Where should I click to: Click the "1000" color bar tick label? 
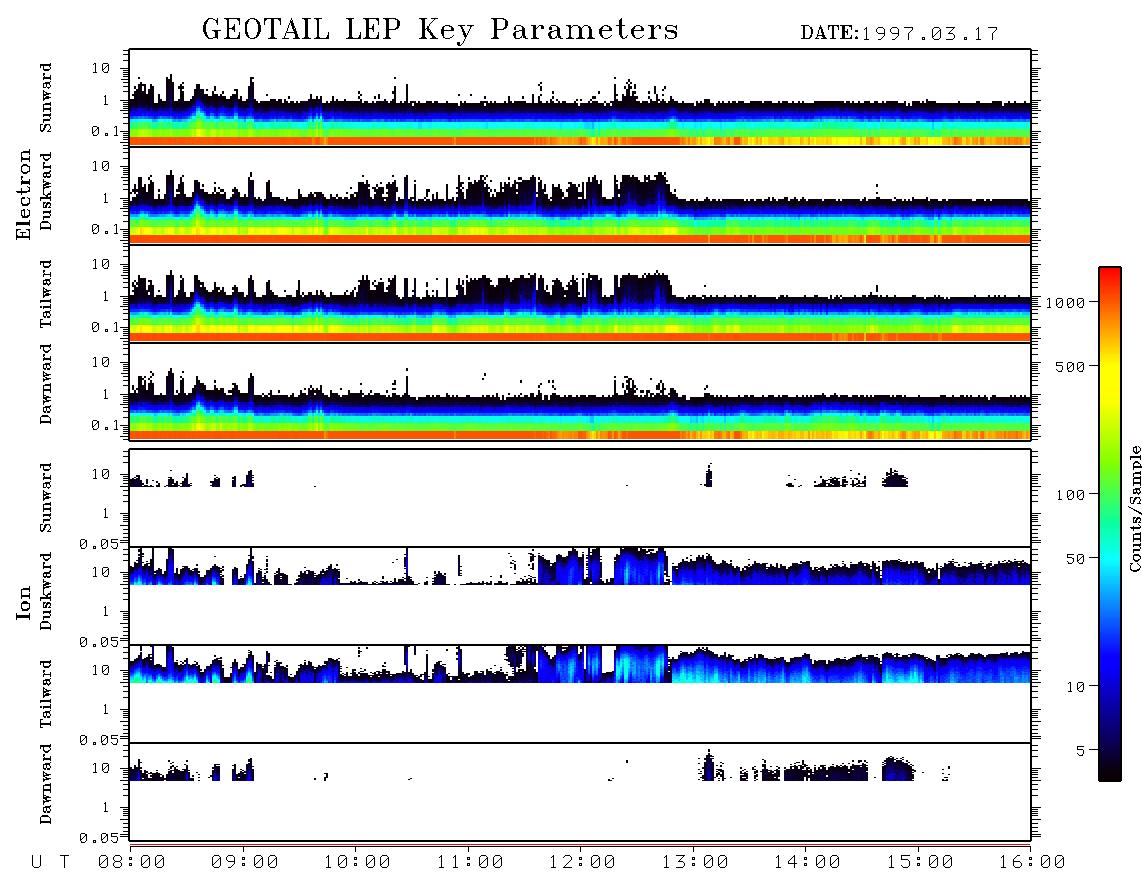(x=1066, y=302)
